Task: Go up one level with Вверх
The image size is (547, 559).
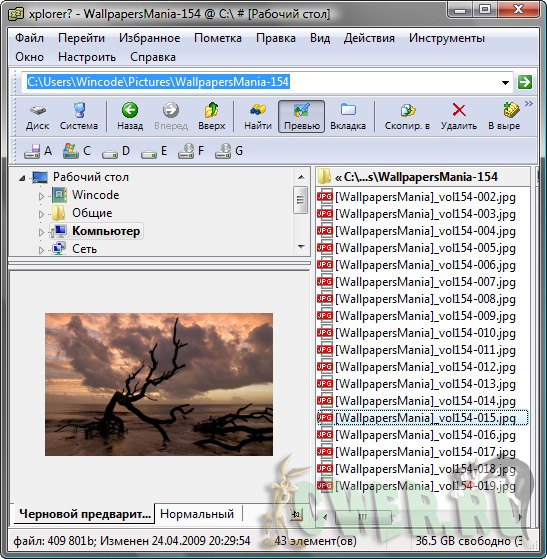Action: coord(211,117)
